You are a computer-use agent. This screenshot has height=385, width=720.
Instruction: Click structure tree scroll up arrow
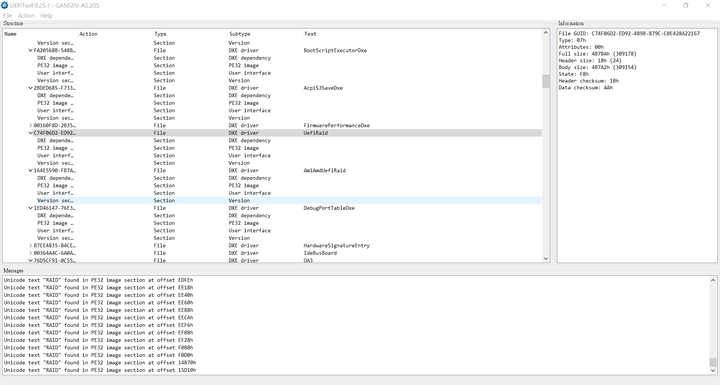coord(546,33)
